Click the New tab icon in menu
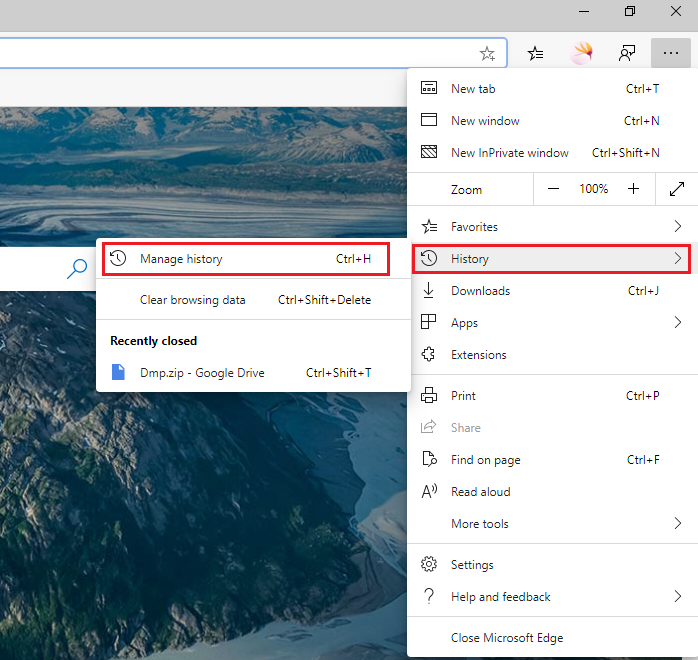Screen dimensions: 698x660 pyautogui.click(x=429, y=88)
